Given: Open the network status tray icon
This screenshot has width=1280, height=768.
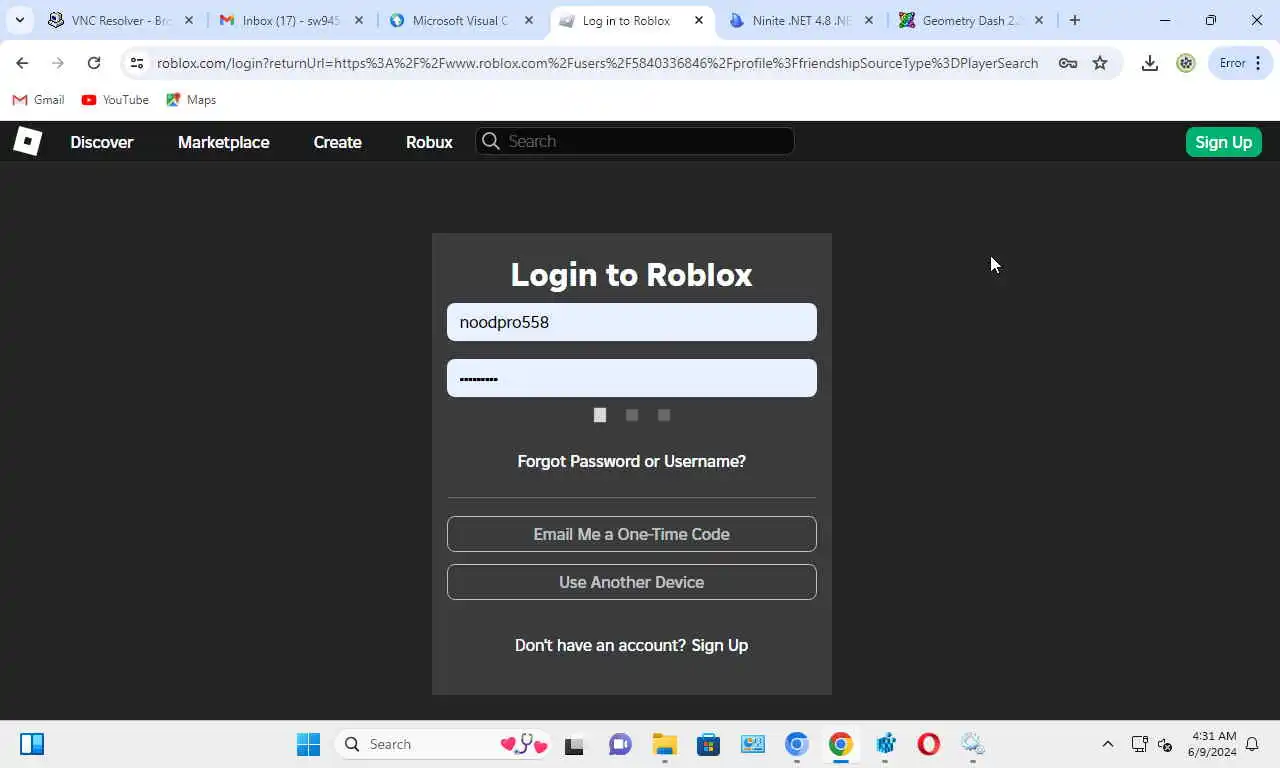Looking at the screenshot, I should (1139, 744).
